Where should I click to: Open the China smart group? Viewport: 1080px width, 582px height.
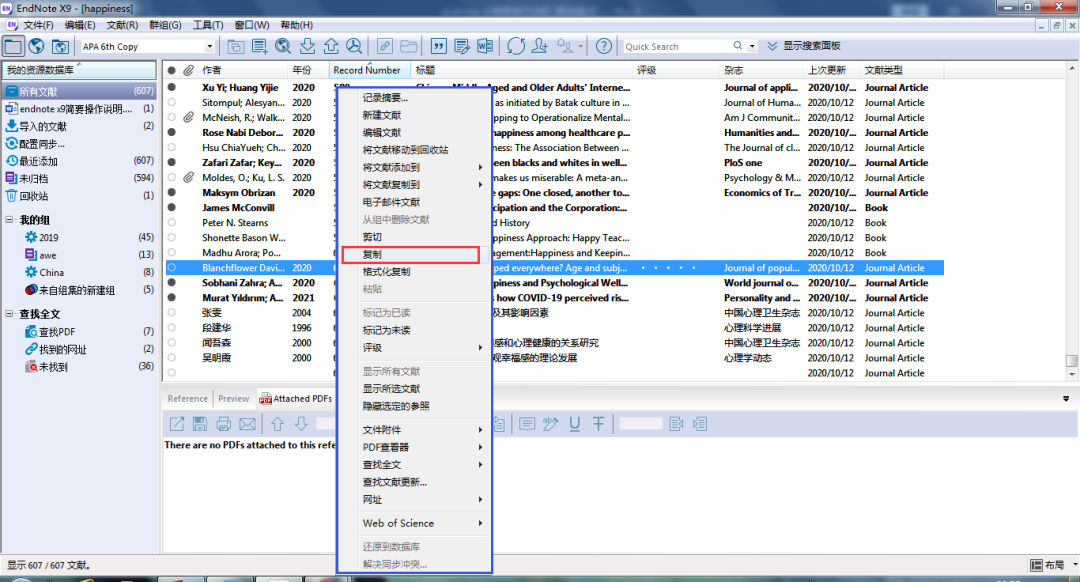[x=52, y=272]
